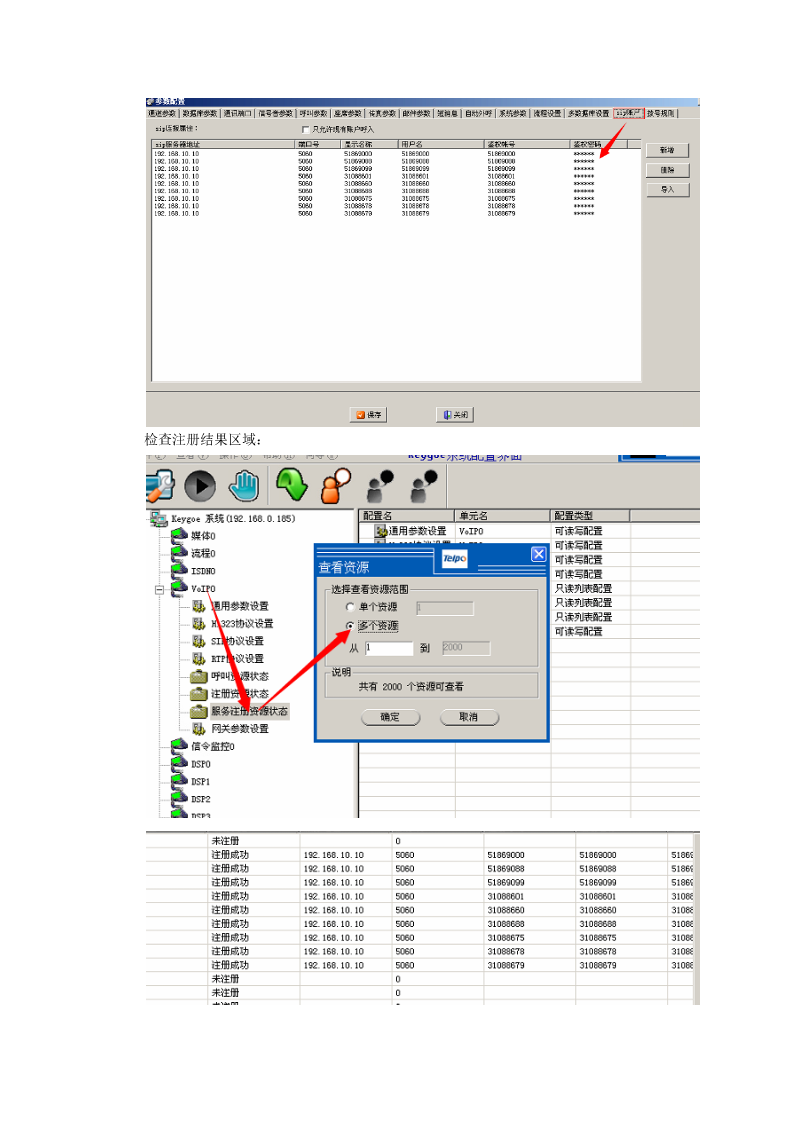Viewport: 794px width, 1123px height.
Task: Open the 呼叫参数 tab
Action: coord(314,113)
